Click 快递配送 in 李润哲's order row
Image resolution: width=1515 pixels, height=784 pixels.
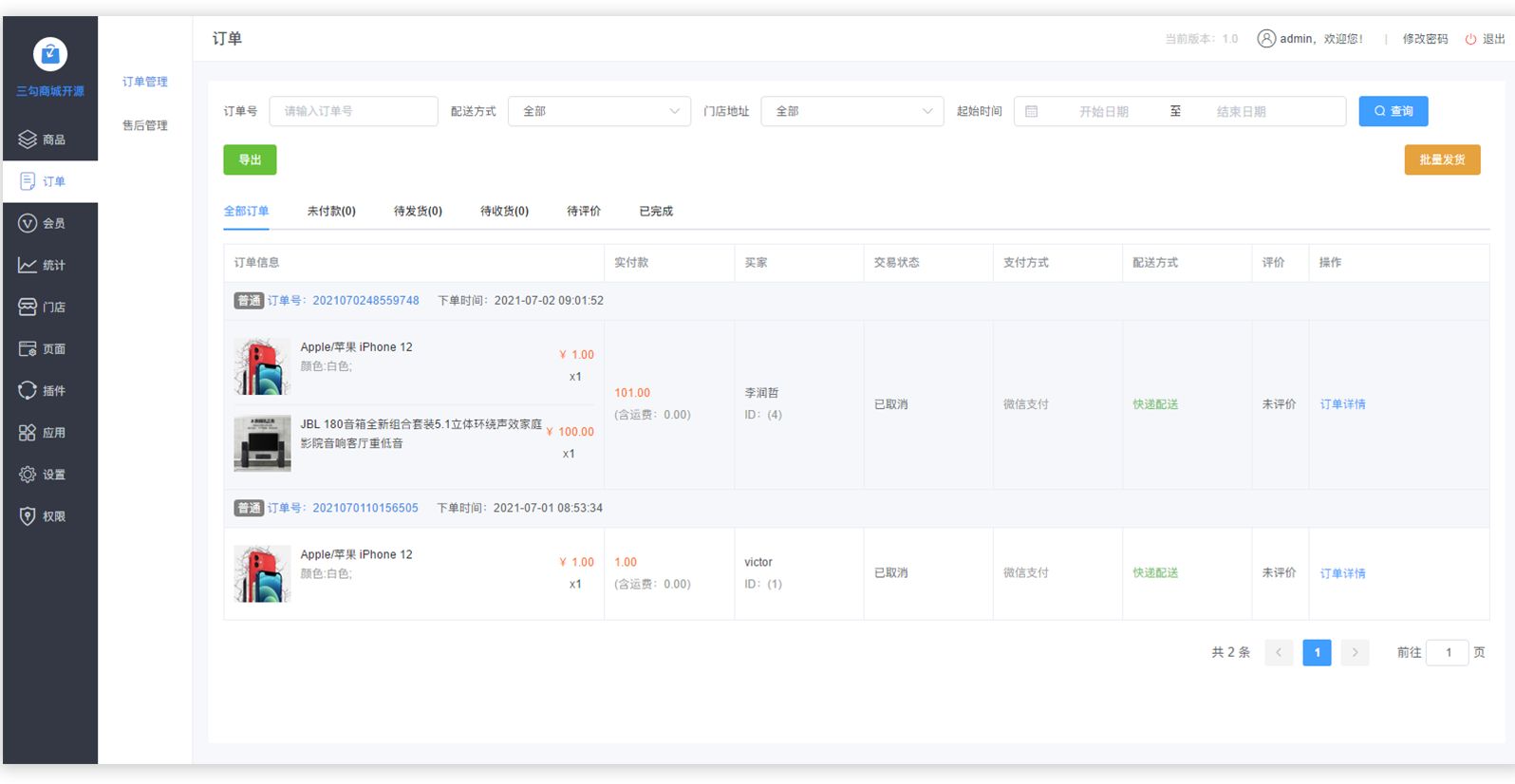(1155, 404)
